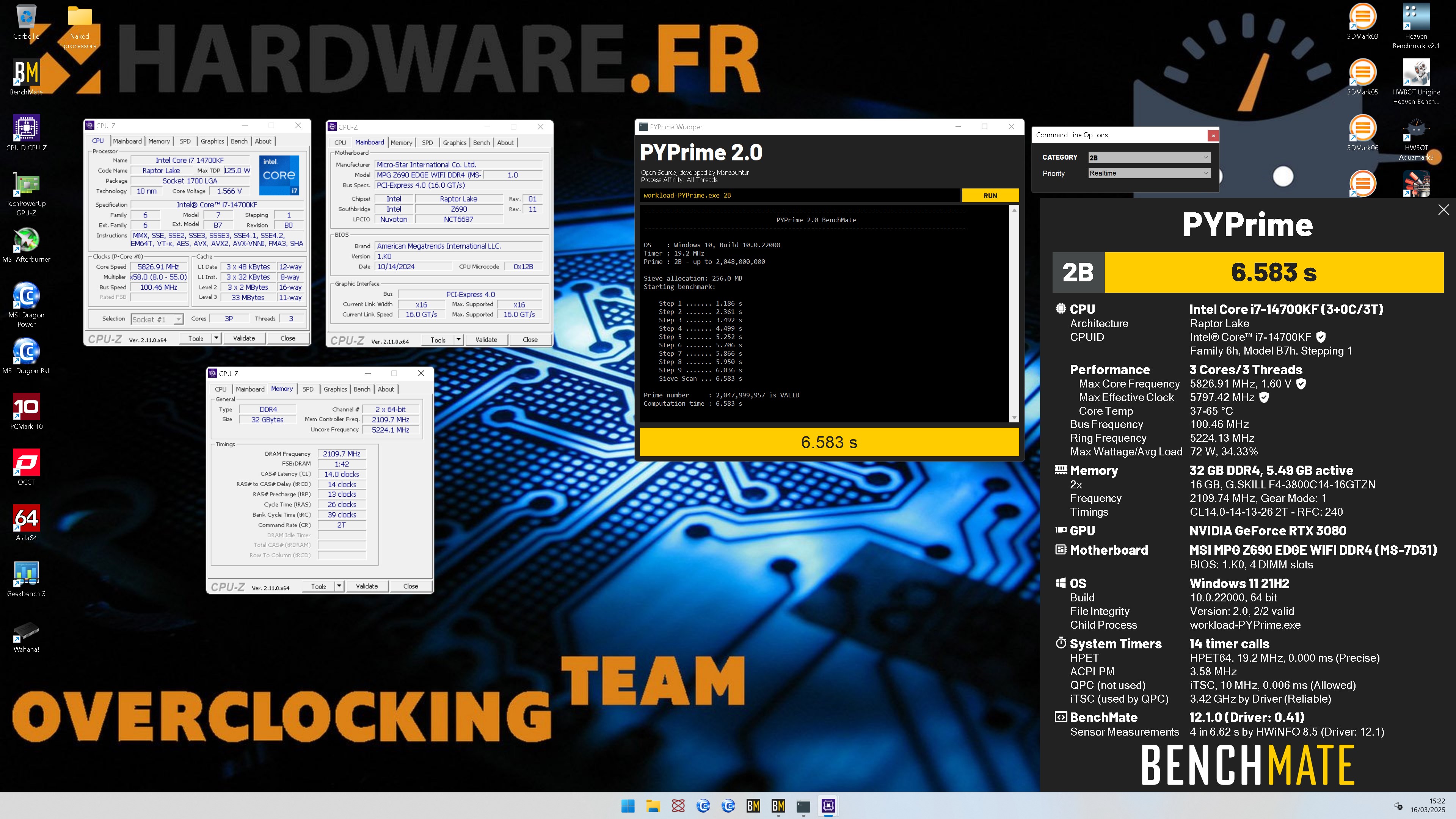The height and width of the screenshot is (819, 1456).
Task: Open the Naked processors folder
Action: (80, 27)
